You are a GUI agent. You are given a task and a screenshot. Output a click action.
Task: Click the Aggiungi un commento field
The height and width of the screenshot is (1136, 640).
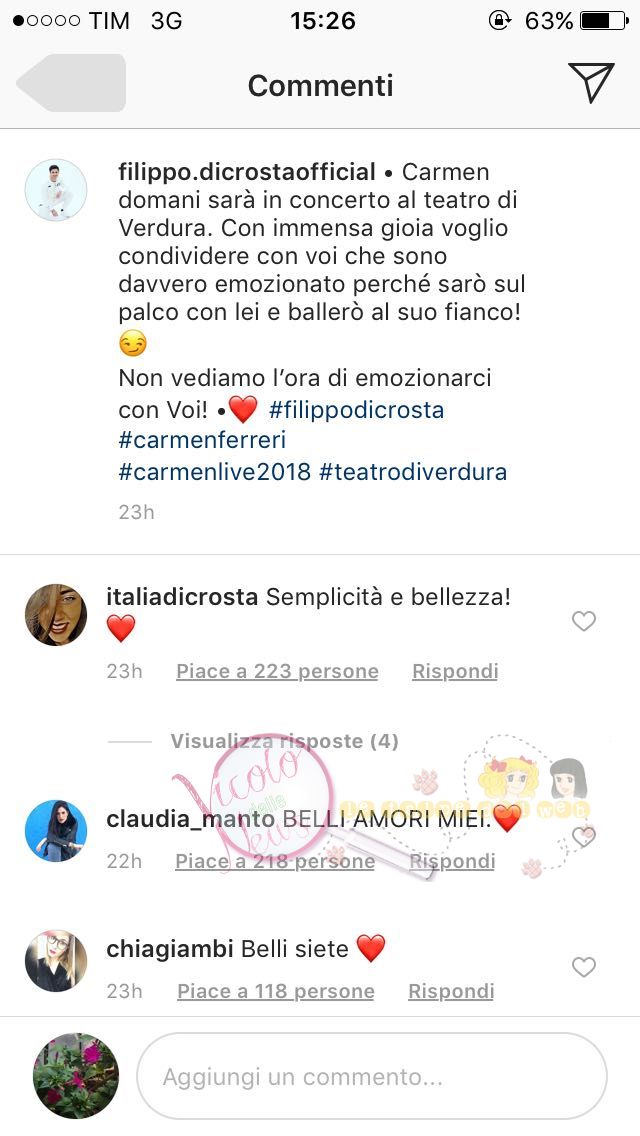(x=372, y=1077)
